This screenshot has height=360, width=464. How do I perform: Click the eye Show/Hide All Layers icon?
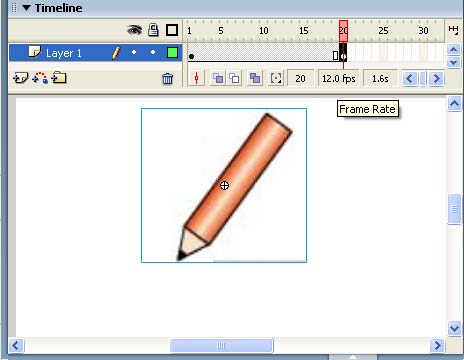[x=135, y=30]
